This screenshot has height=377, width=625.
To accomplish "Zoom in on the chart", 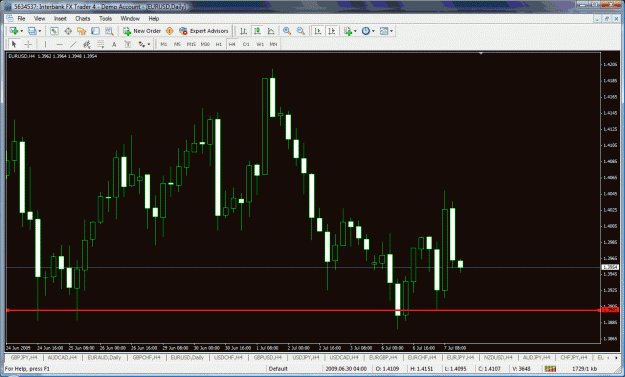I will [287, 31].
